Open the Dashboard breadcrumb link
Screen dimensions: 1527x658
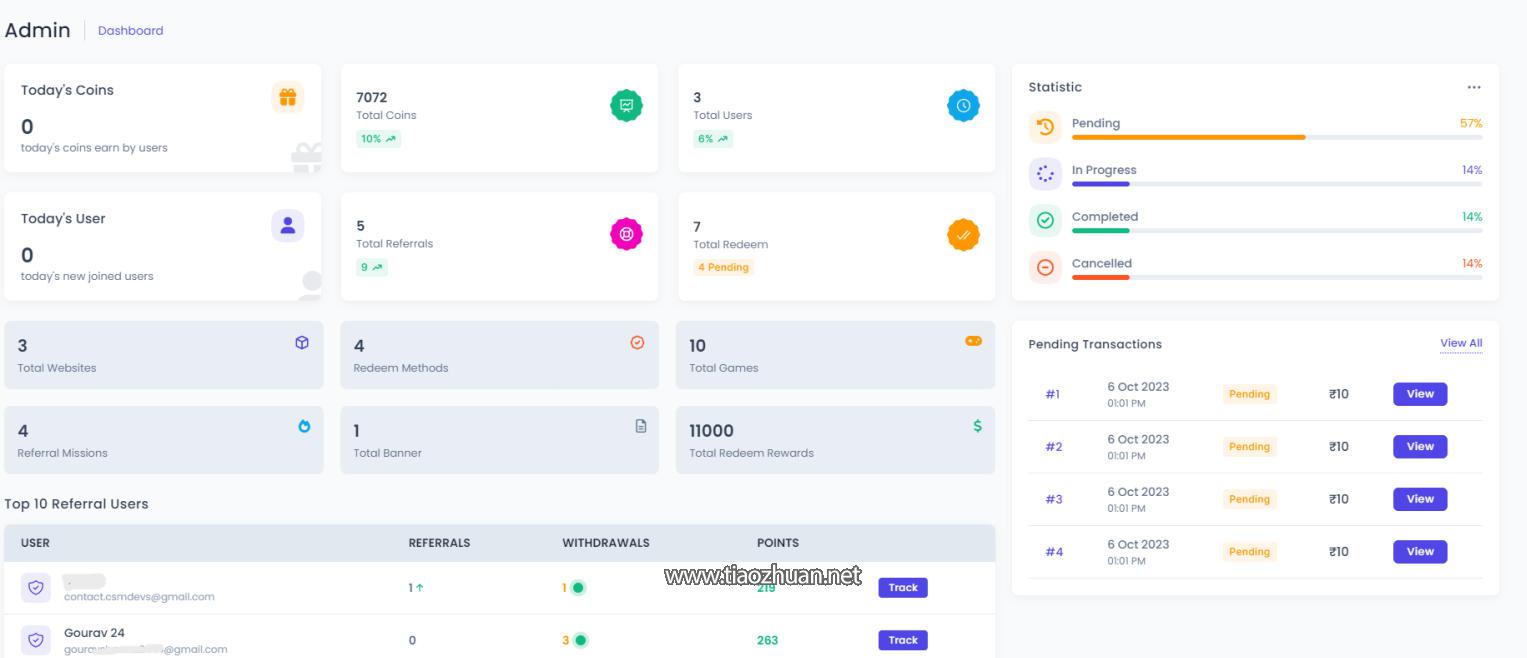(130, 31)
